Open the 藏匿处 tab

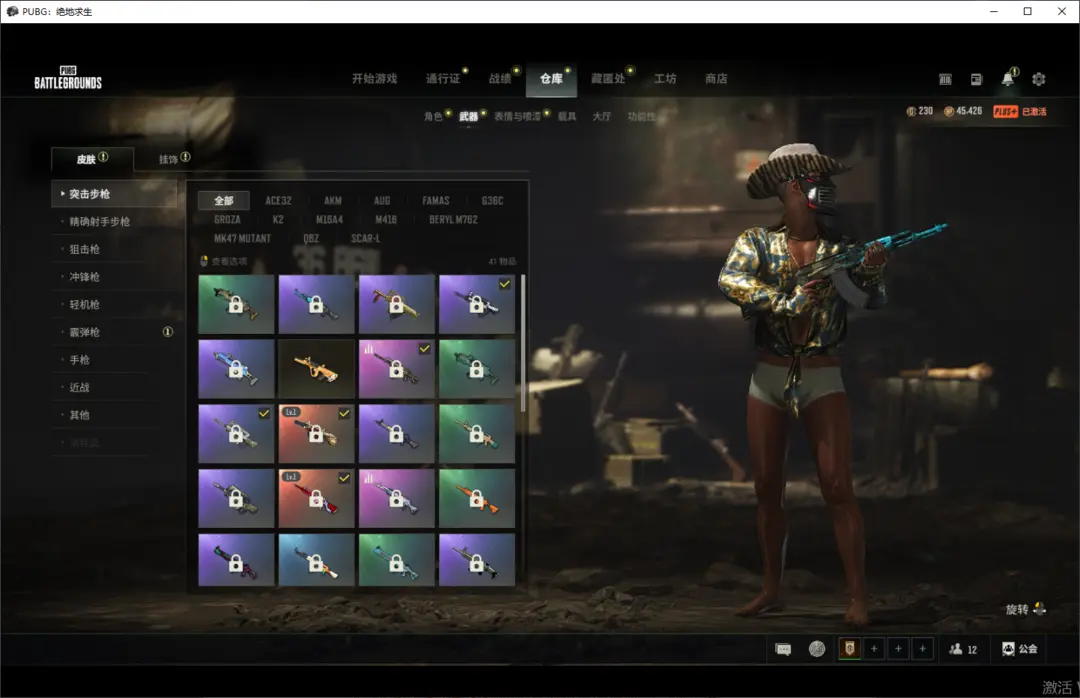tap(608, 79)
